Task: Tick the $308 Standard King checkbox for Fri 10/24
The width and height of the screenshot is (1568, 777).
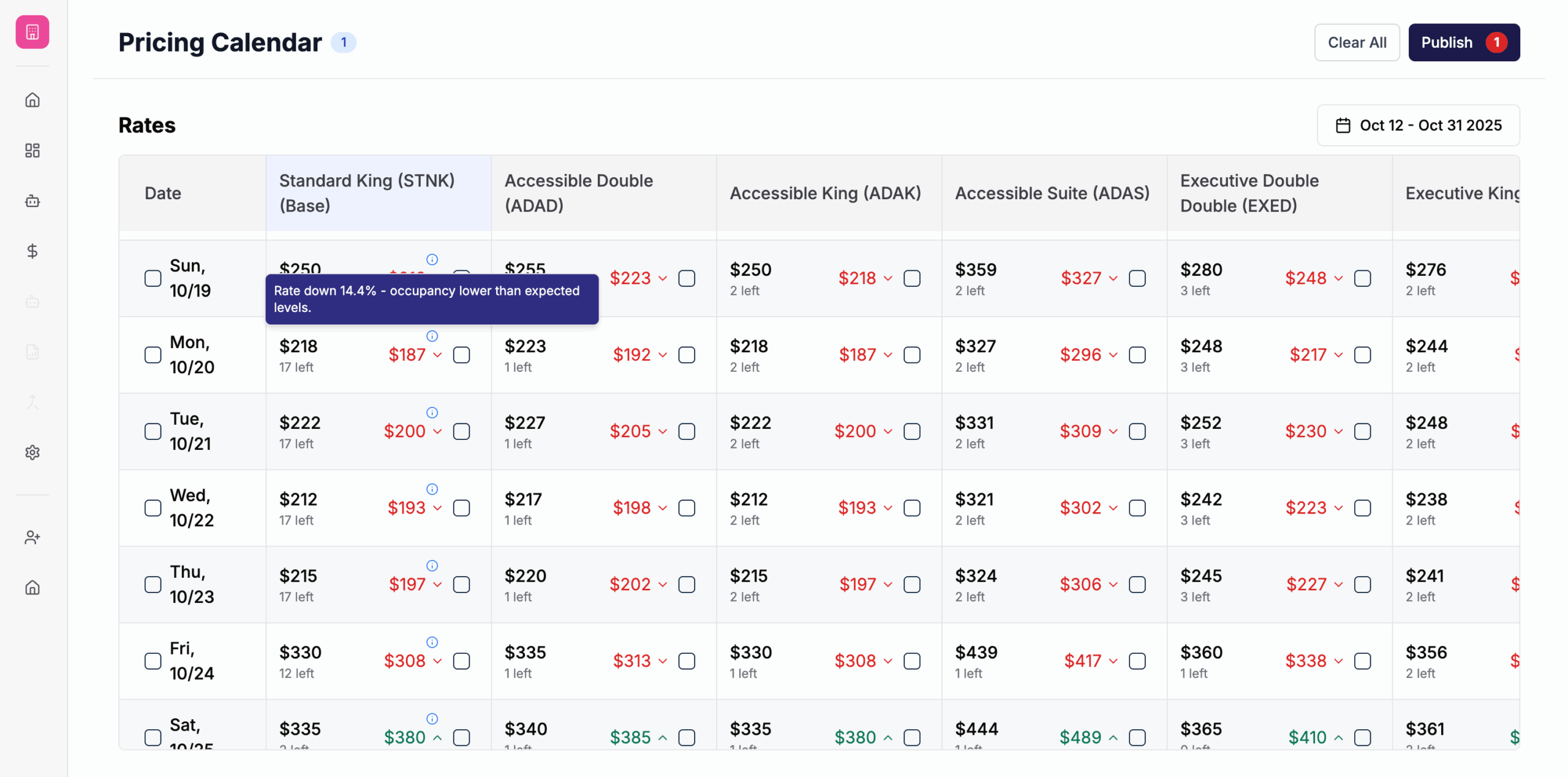Action: [461, 661]
